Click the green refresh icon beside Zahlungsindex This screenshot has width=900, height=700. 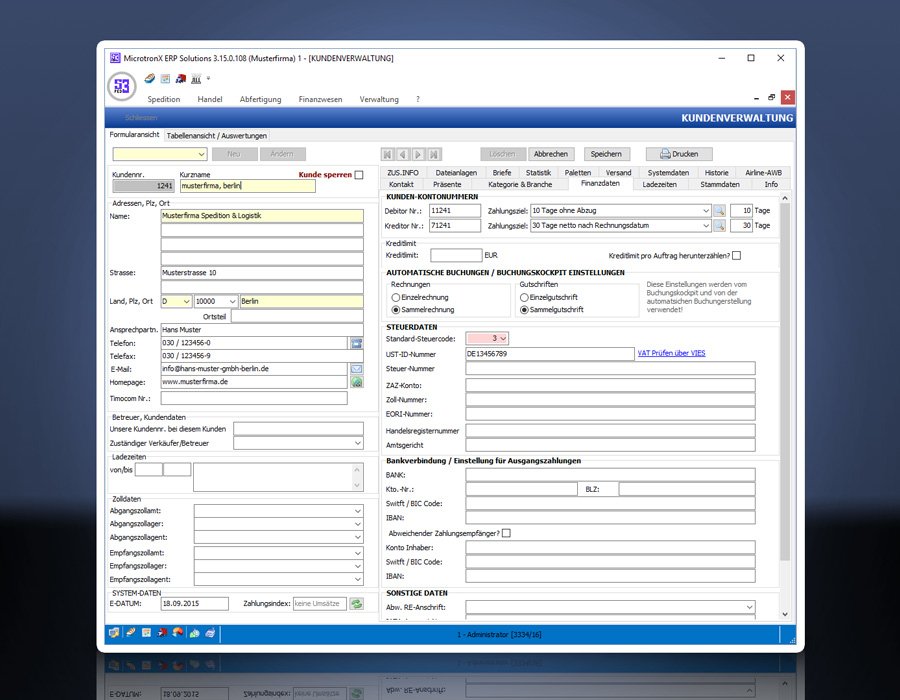[356, 604]
